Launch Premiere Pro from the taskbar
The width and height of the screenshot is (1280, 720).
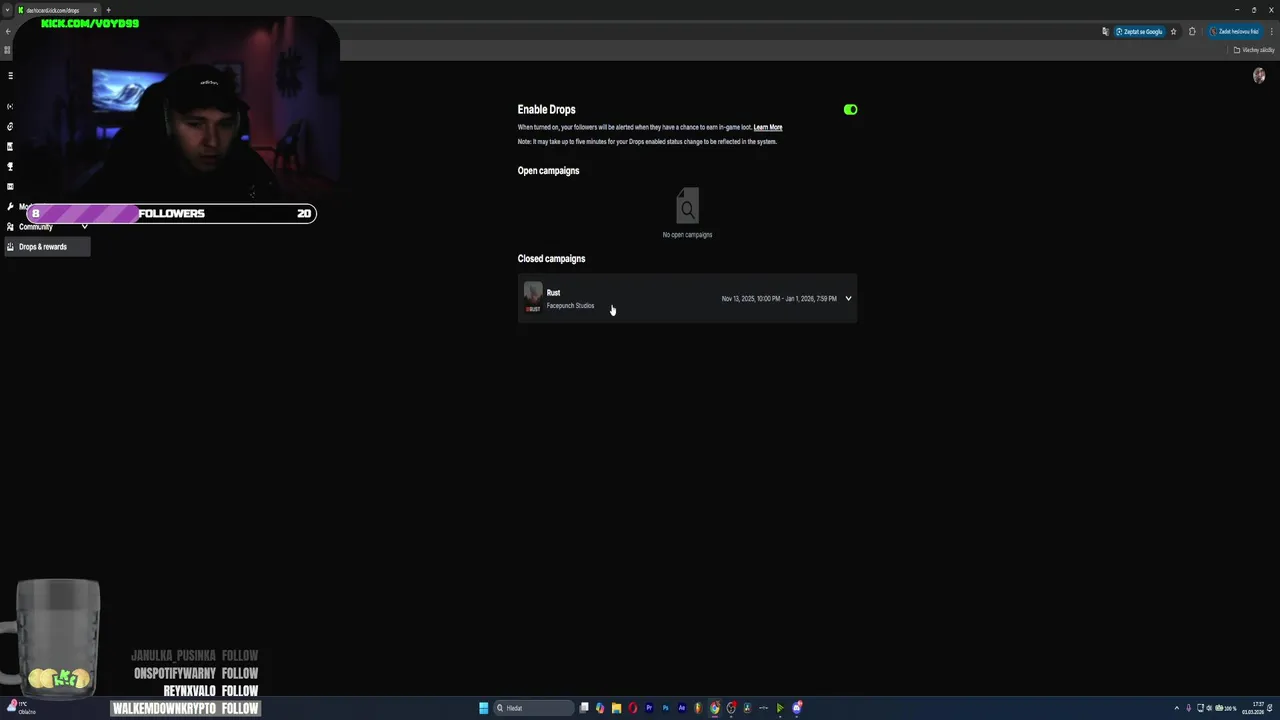coord(649,708)
